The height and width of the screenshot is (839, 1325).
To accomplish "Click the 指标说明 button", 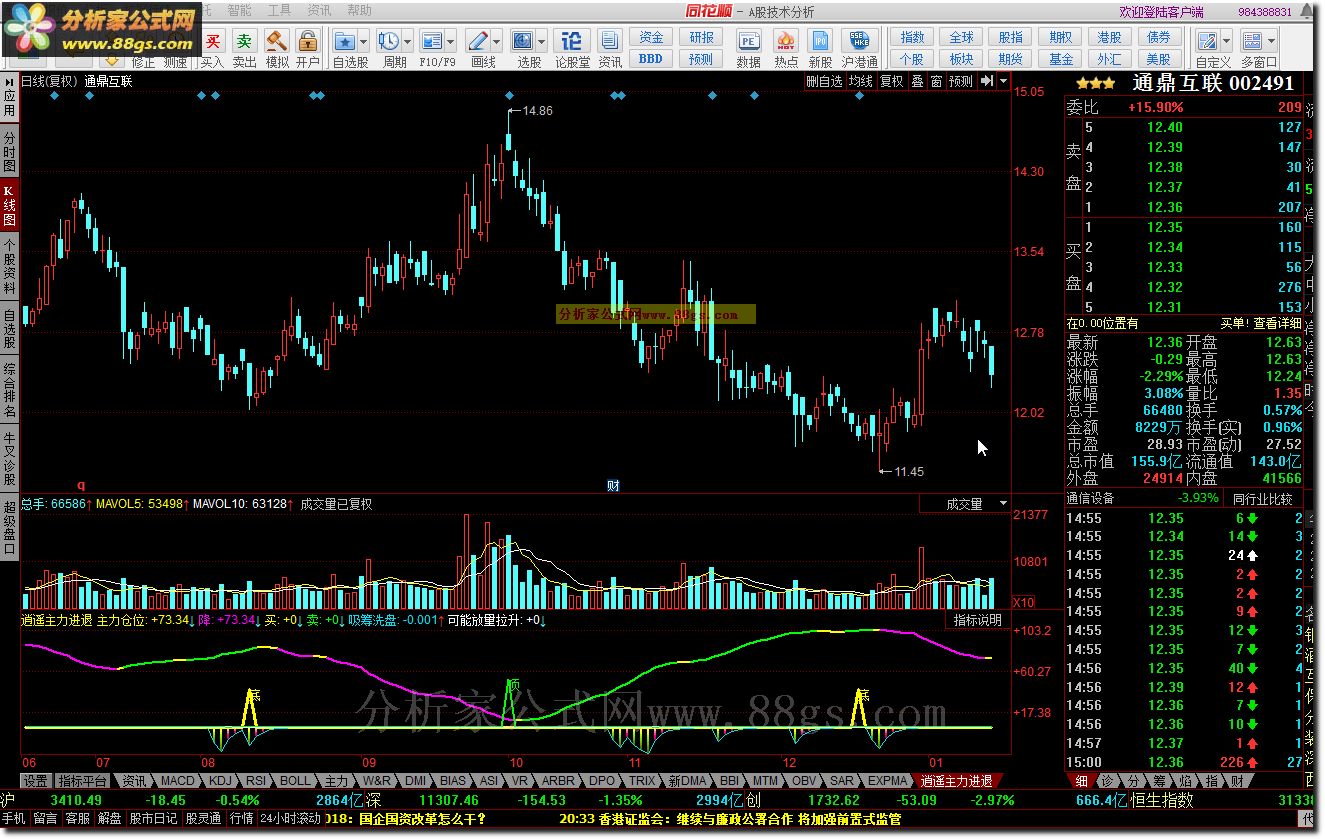I will pos(977,620).
